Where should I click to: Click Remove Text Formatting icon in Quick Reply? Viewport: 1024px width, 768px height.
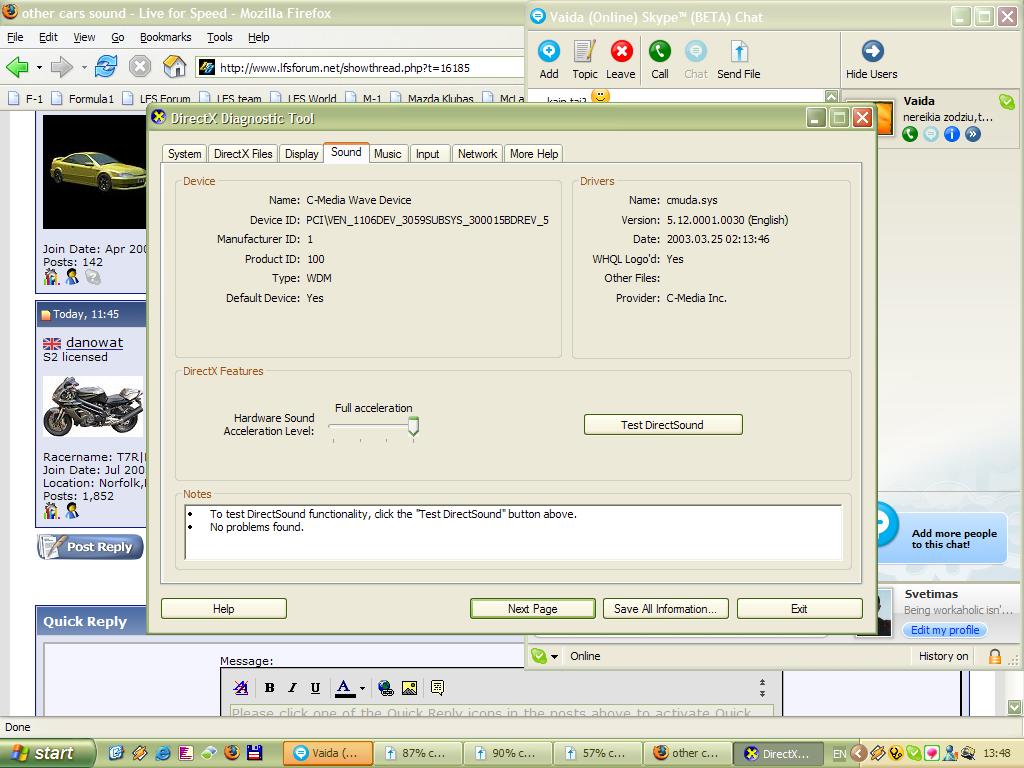(x=240, y=688)
